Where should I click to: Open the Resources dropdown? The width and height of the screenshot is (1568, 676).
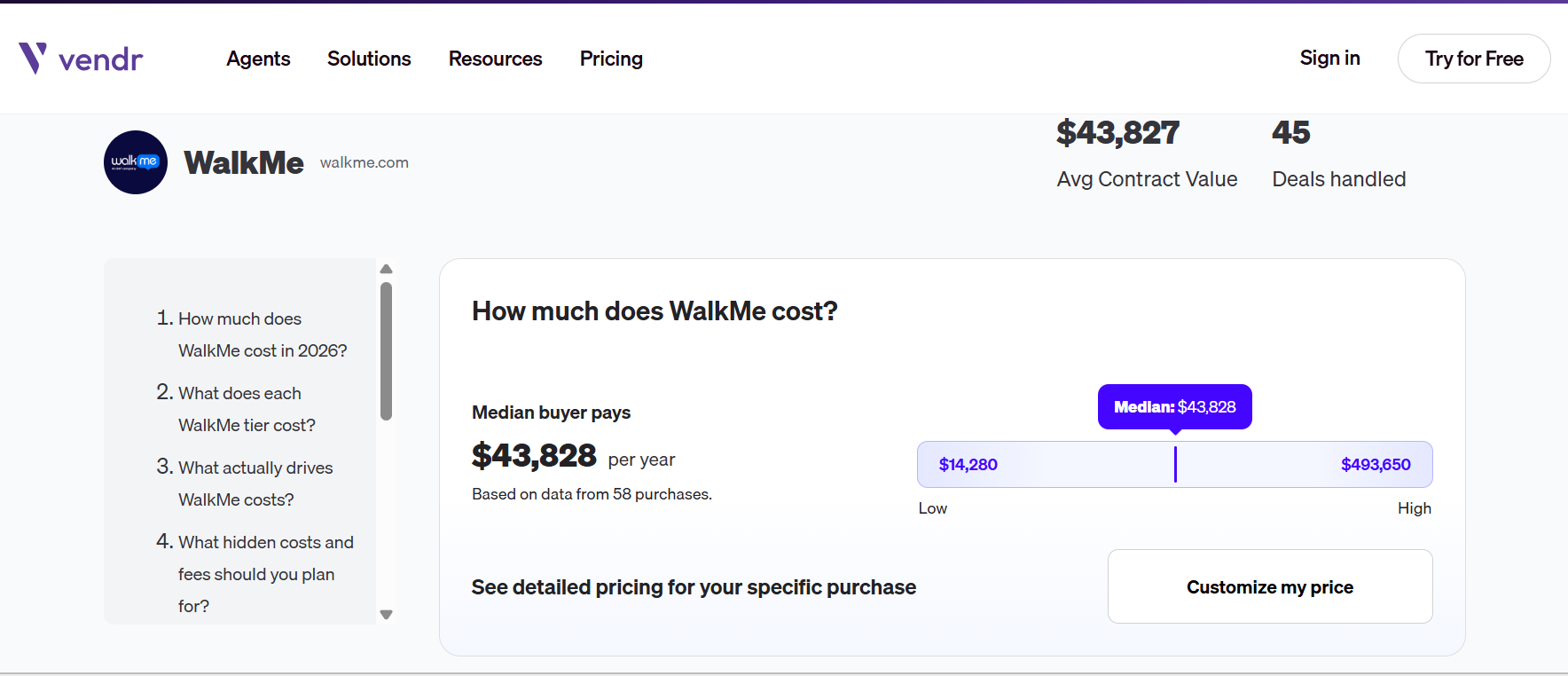click(495, 59)
